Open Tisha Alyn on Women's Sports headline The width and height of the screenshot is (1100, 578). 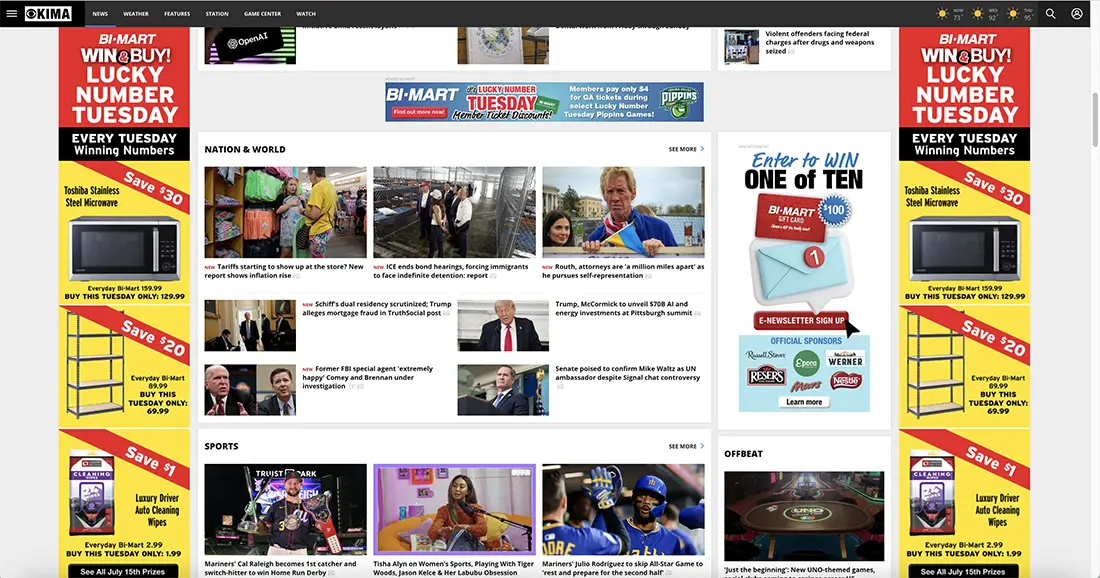coord(453,567)
